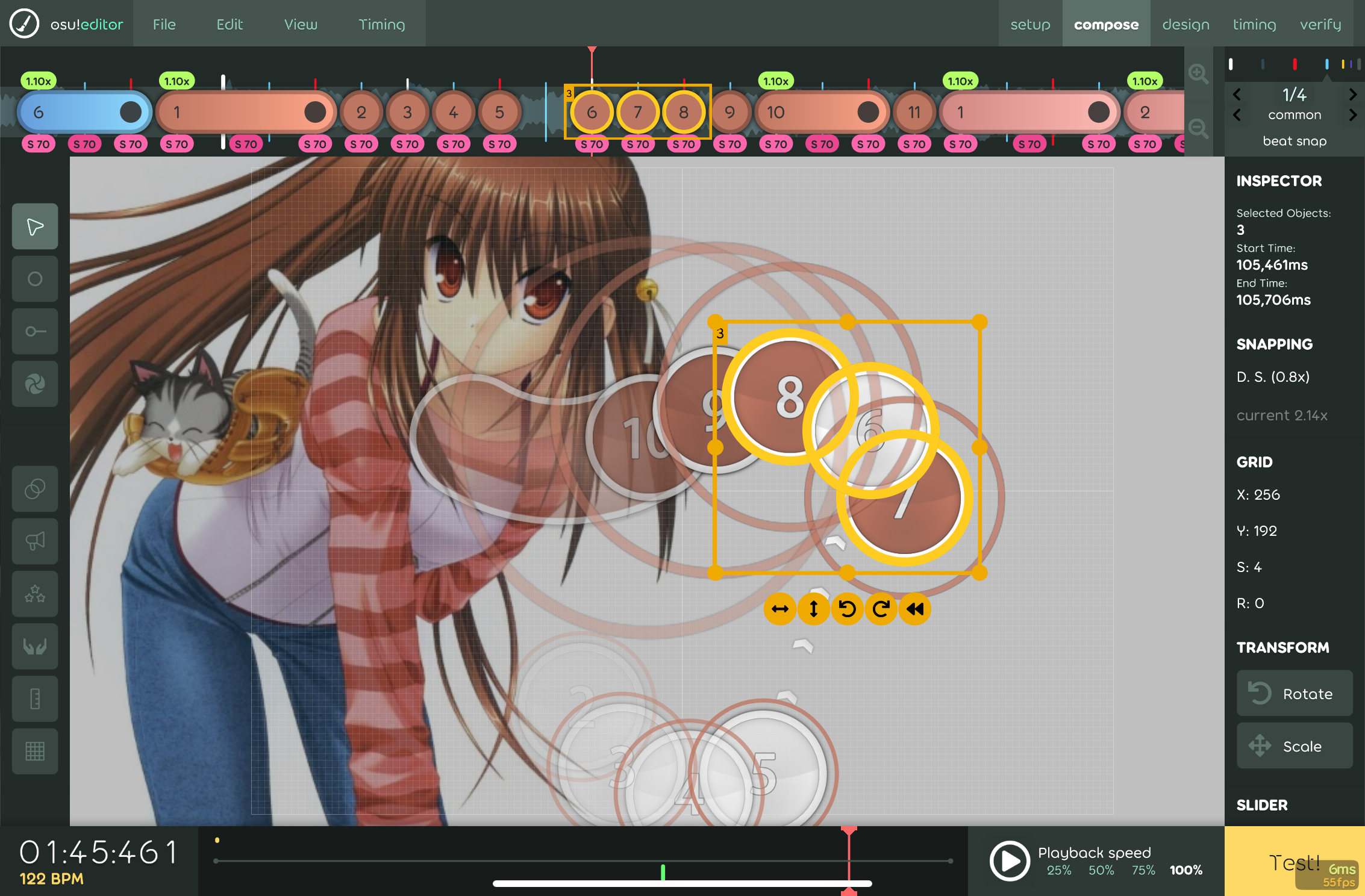This screenshot has height=896, width=1365.
Task: Pick the slider tool
Action: [x=35, y=332]
